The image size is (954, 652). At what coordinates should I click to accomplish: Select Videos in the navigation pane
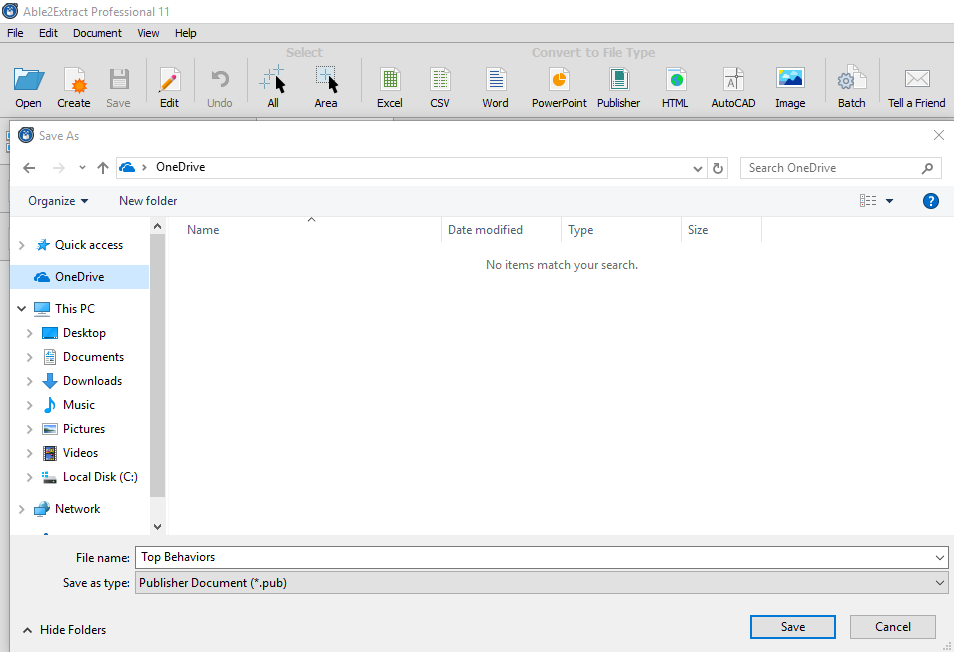[x=80, y=453]
